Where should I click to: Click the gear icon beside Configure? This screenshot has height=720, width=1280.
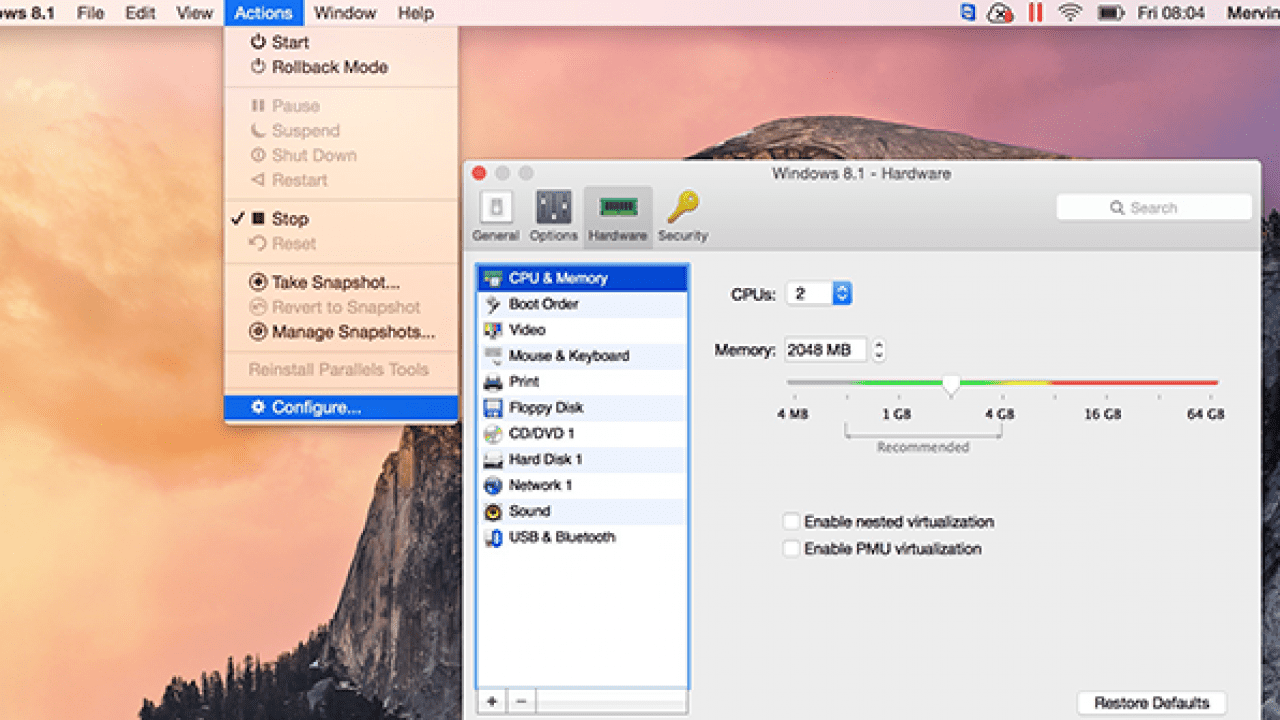click(x=258, y=407)
